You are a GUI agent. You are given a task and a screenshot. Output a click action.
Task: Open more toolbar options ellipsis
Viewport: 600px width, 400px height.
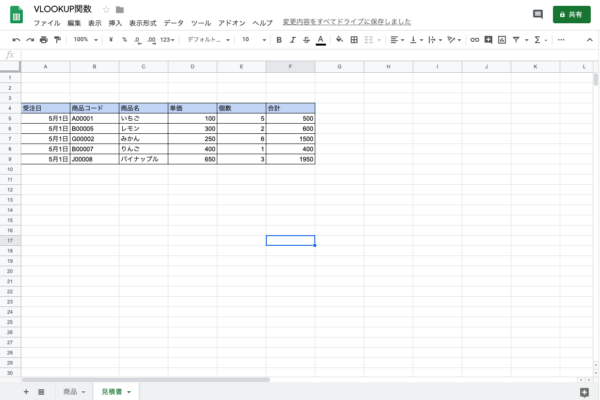coord(561,39)
